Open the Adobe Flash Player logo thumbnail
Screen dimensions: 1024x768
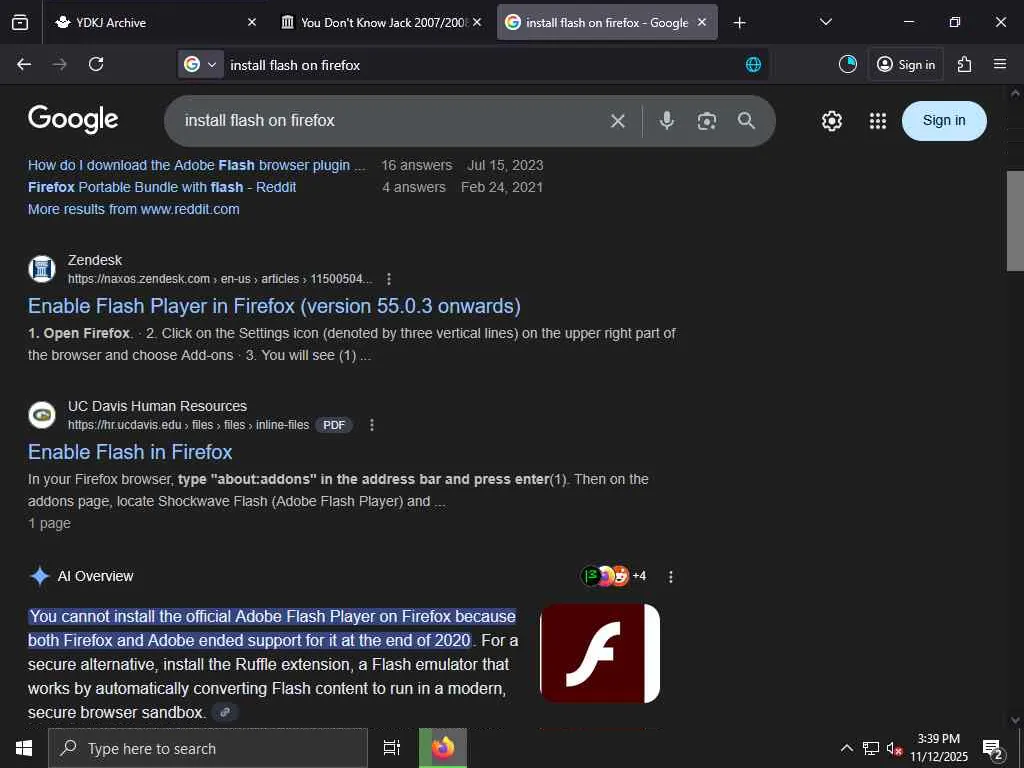pyautogui.click(x=600, y=654)
